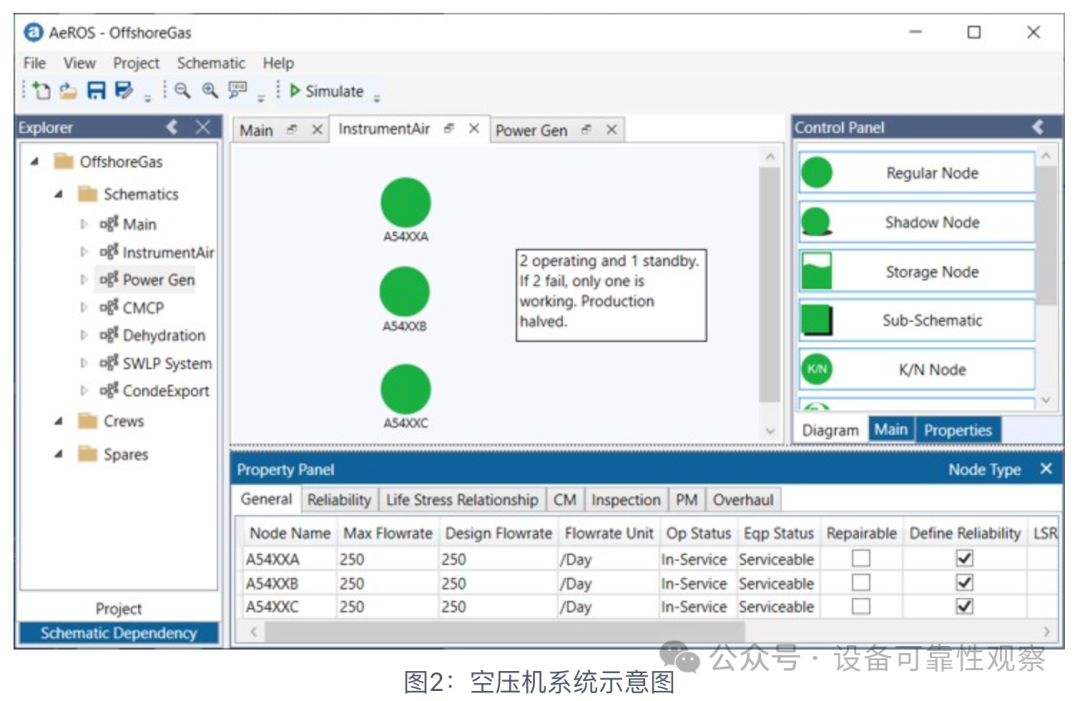Select Schematic Dependency in Explorer footer
Image resolution: width=1080 pixels, height=701 pixels.
point(118,633)
